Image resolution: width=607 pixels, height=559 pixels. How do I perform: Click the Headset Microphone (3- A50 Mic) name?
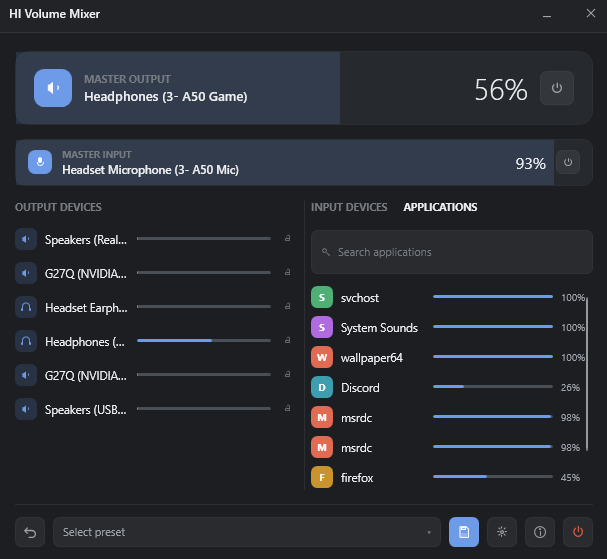pyautogui.click(x=151, y=170)
